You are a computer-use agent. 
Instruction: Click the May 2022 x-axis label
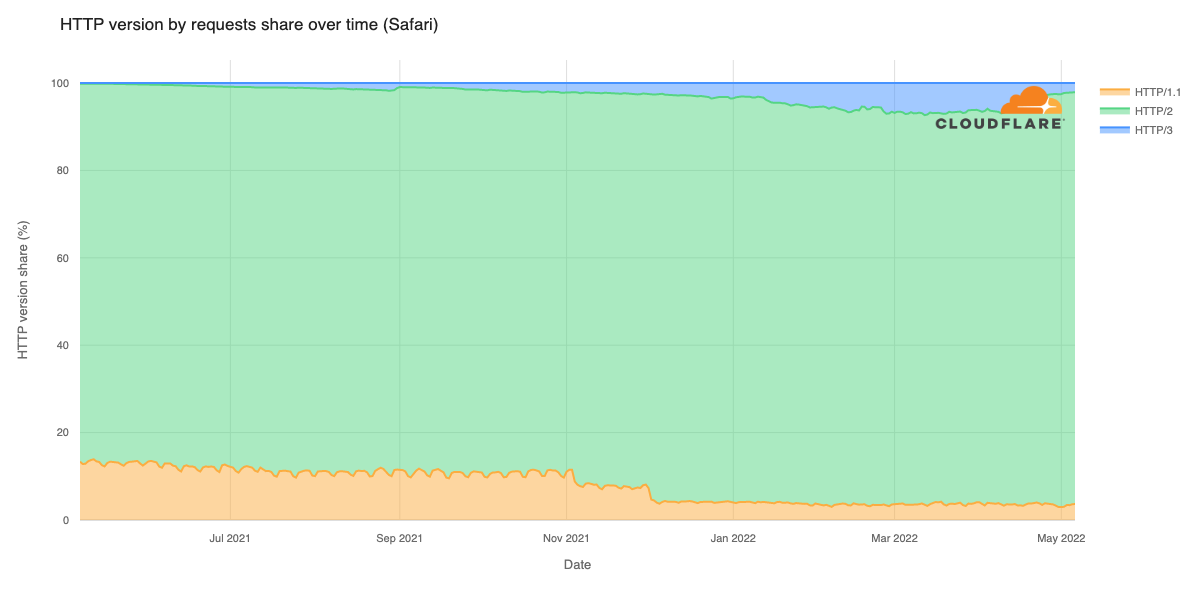coord(1061,538)
